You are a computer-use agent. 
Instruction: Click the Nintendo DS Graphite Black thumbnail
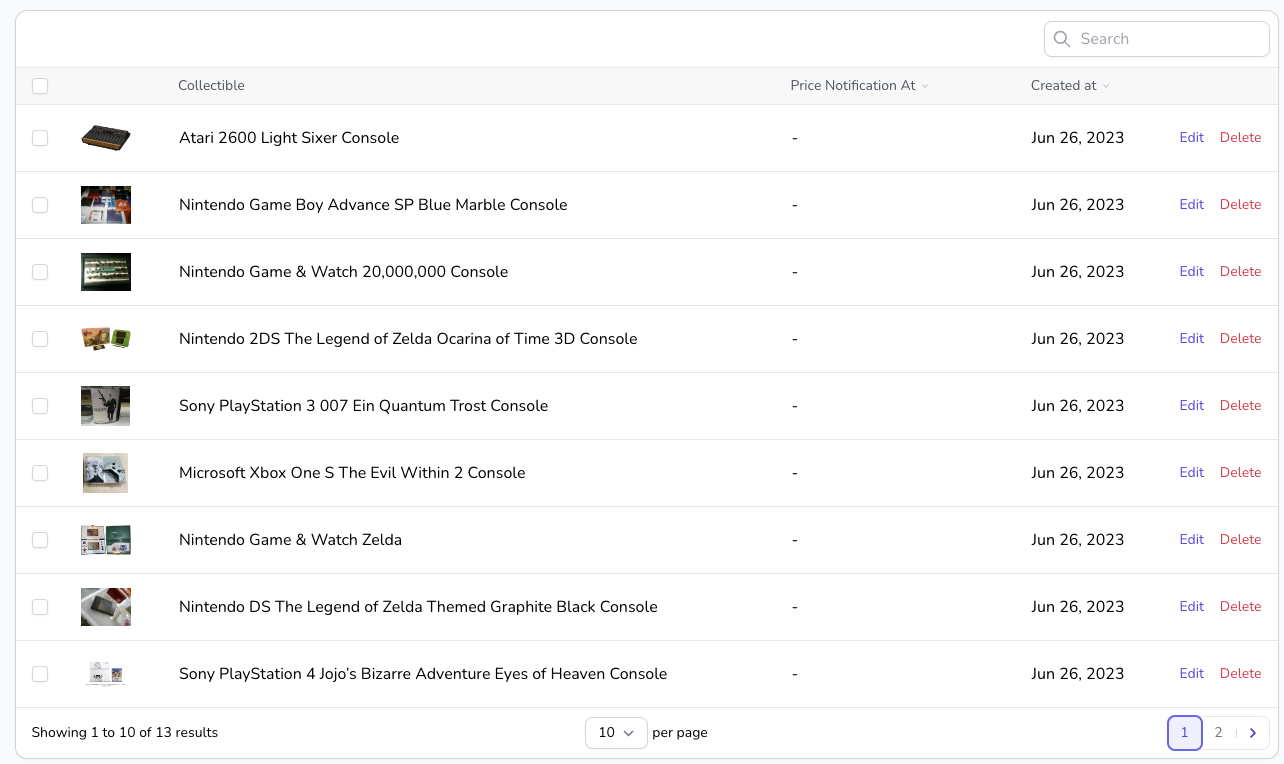coord(106,607)
